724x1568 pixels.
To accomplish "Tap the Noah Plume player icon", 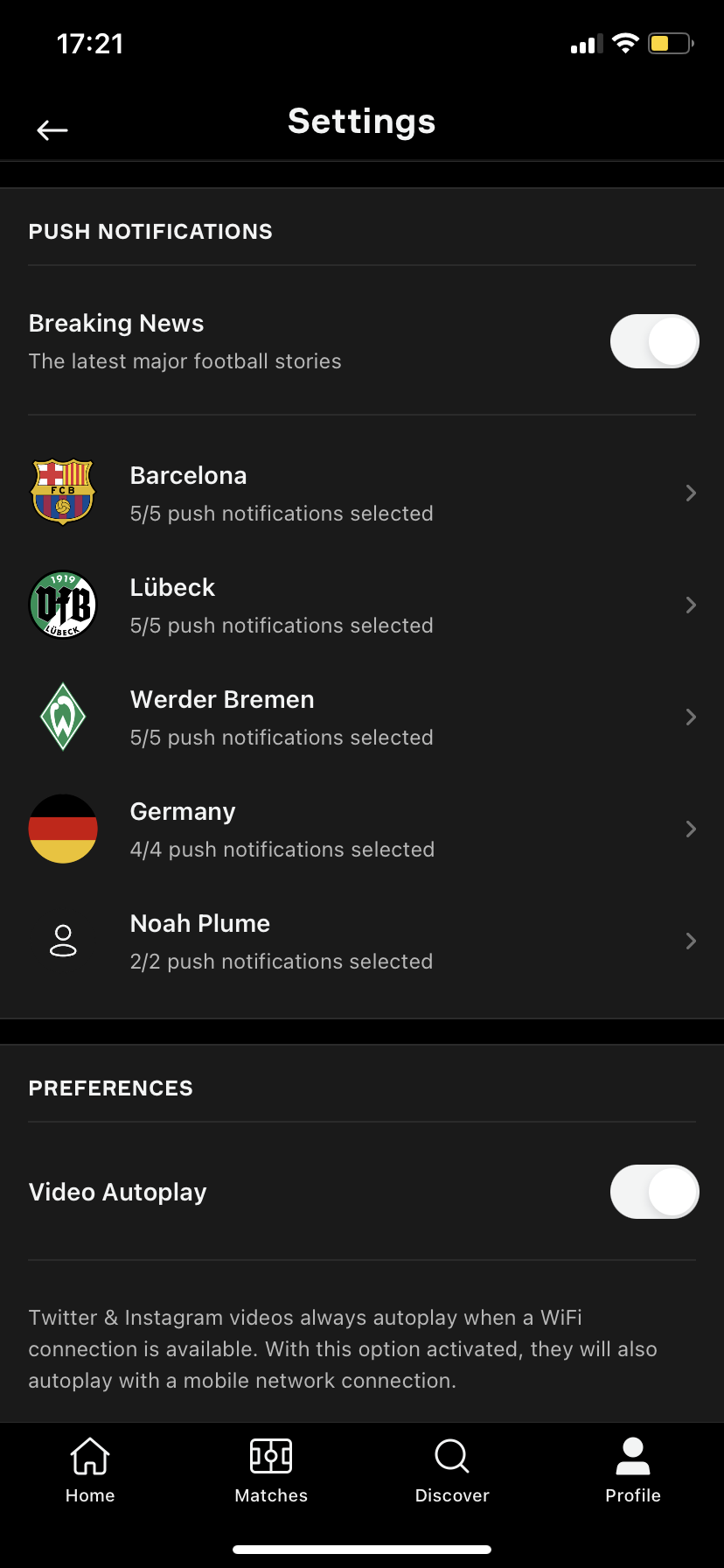I will coord(63,941).
